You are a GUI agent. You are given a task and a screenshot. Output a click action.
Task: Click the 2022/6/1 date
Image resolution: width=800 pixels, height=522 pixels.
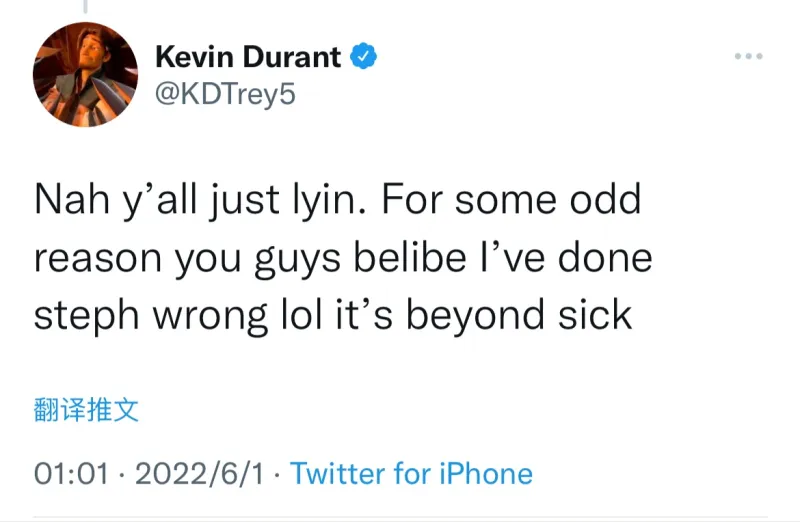pos(200,473)
